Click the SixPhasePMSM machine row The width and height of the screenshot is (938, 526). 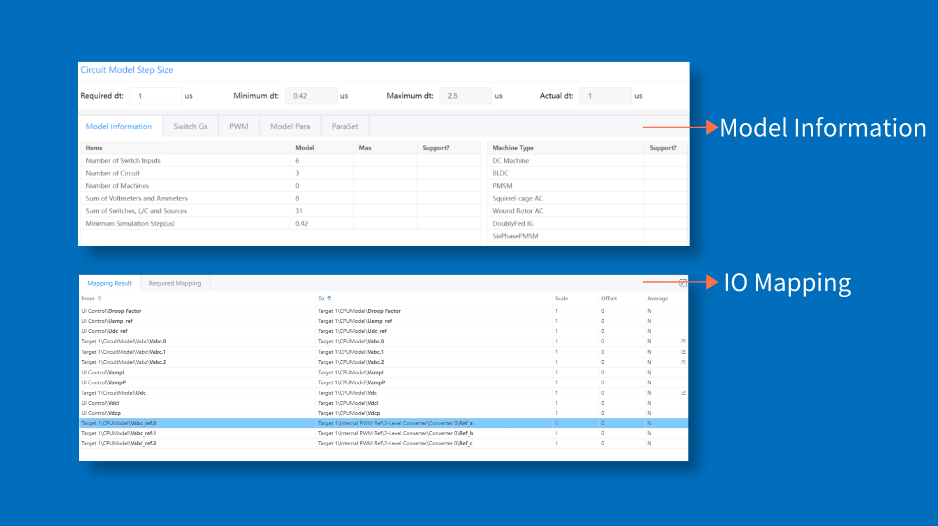click(x=587, y=236)
